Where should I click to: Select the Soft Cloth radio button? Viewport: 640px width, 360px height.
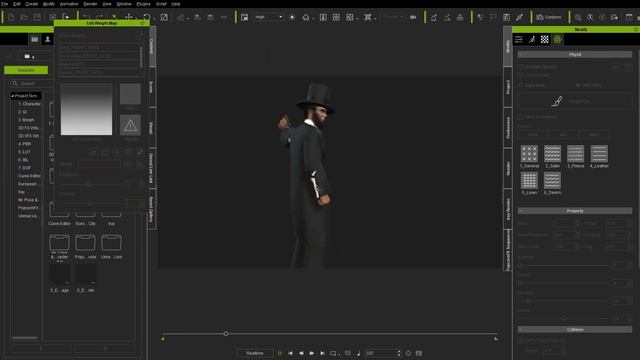tap(578, 85)
